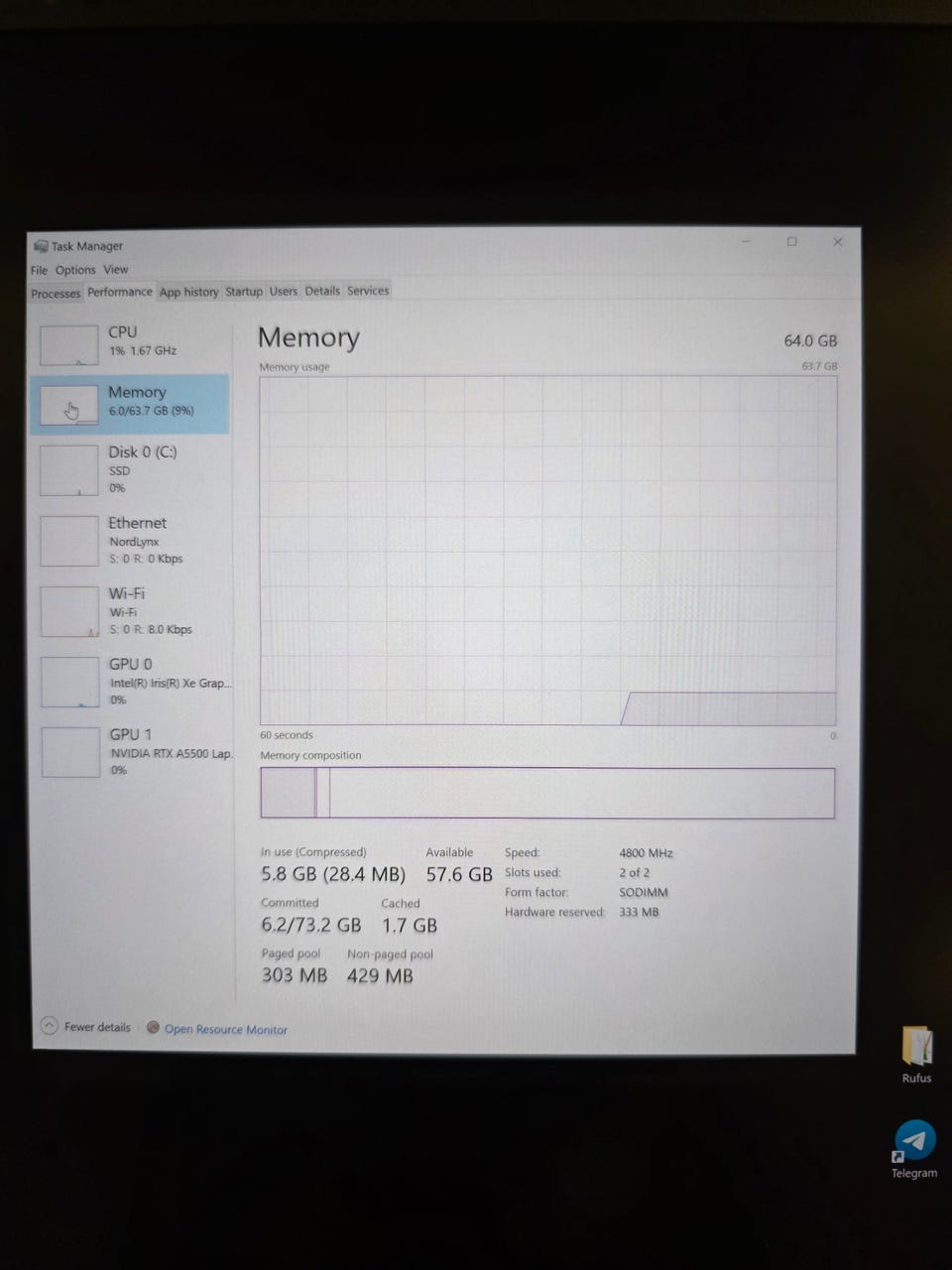Switch to the Processes tab

(x=56, y=294)
